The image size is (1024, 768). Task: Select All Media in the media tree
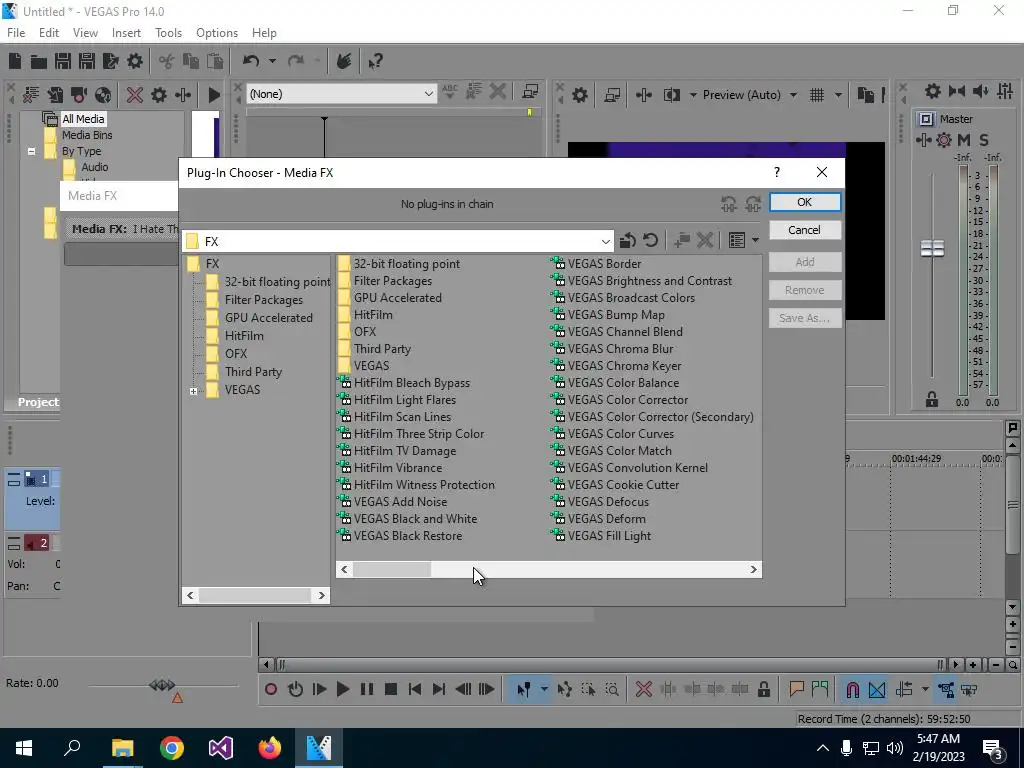(82, 119)
